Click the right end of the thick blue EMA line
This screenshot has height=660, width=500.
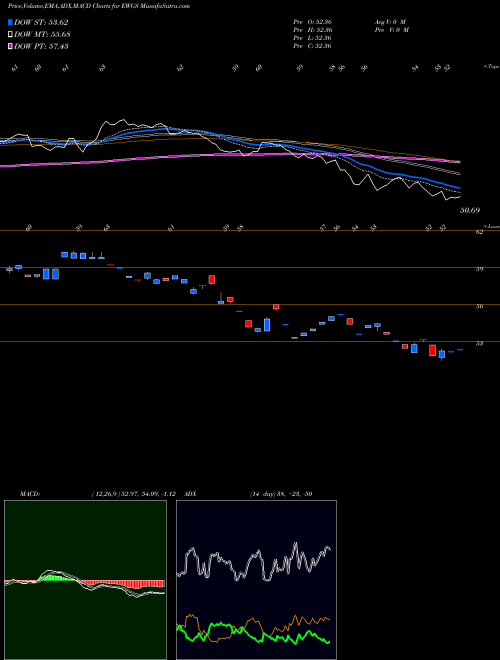point(459,188)
